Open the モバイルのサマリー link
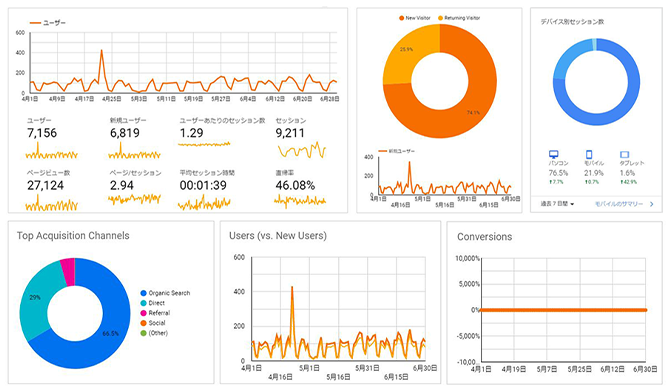This screenshot has height=392, width=670. [619, 204]
